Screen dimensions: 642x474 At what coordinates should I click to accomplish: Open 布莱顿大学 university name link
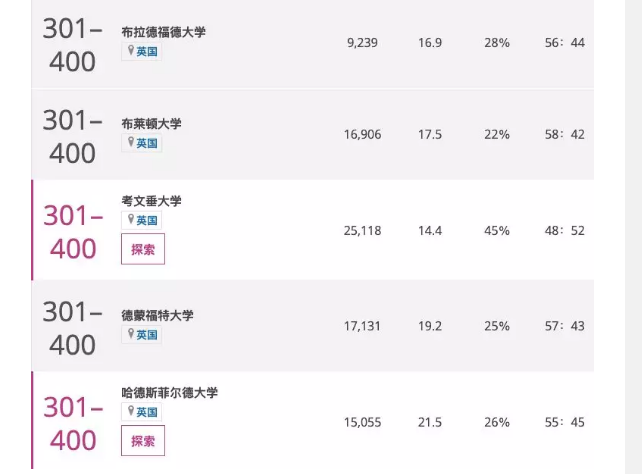pyautogui.click(x=151, y=124)
